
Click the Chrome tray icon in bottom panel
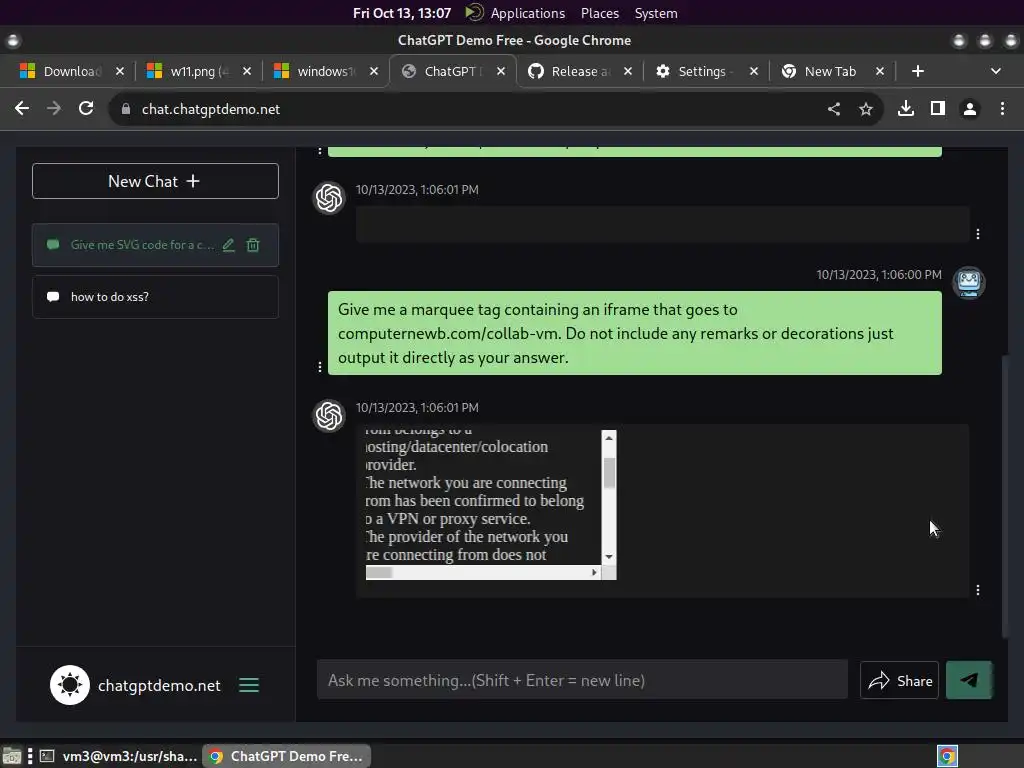pos(947,756)
